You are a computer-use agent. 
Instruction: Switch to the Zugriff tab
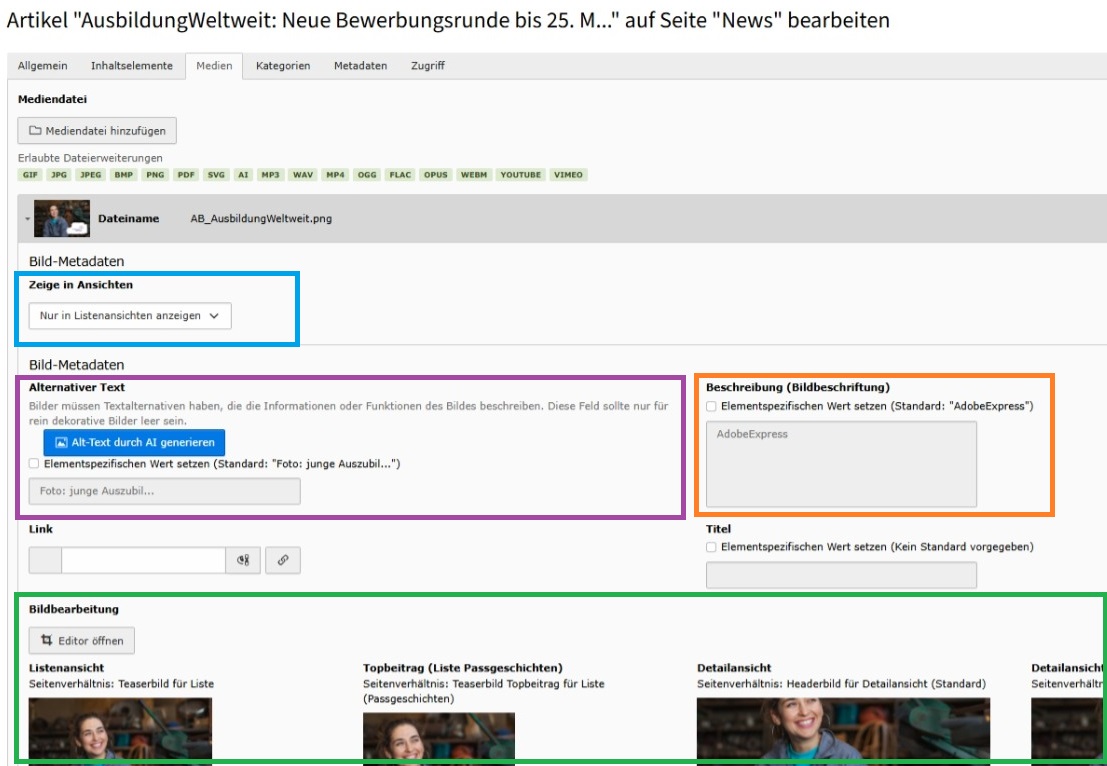tap(428, 66)
